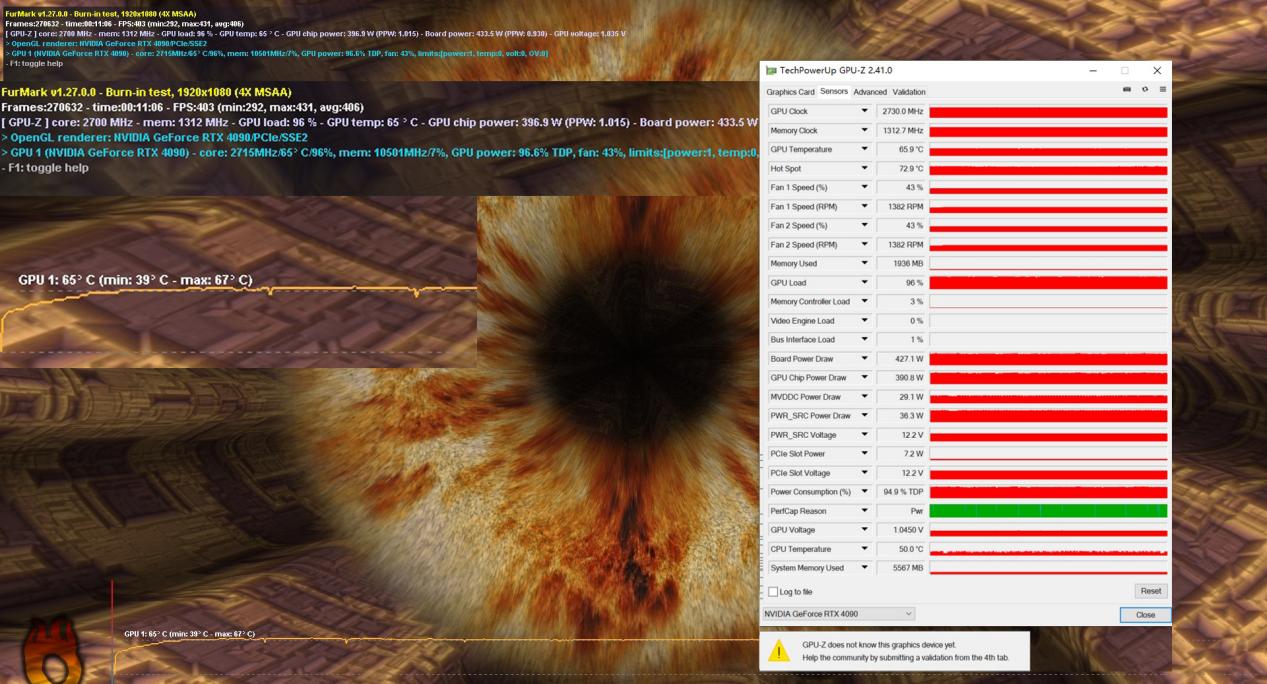The image size is (1267, 684).
Task: Open the Validation tab
Action: click(909, 92)
